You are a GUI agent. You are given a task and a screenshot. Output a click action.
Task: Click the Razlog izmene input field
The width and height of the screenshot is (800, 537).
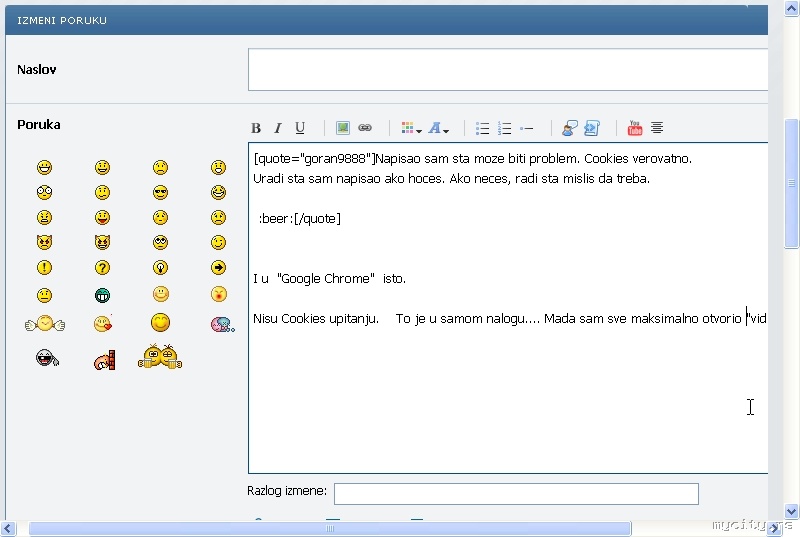[x=516, y=494]
